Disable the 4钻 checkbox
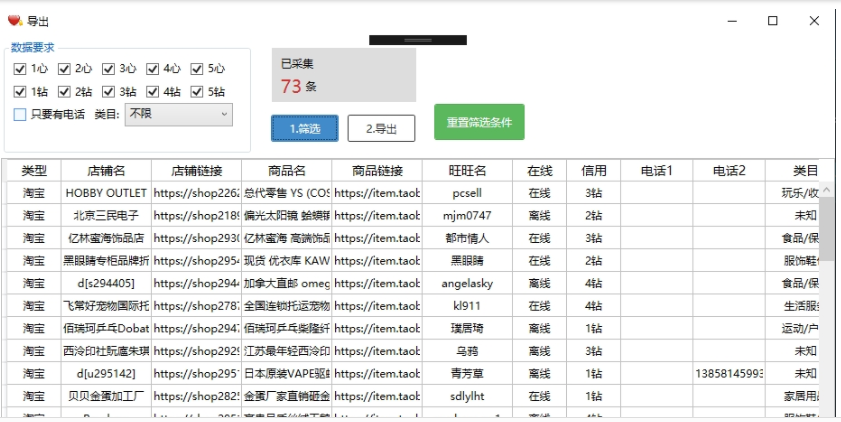Viewport: 841px width, 422px height. 153,92
